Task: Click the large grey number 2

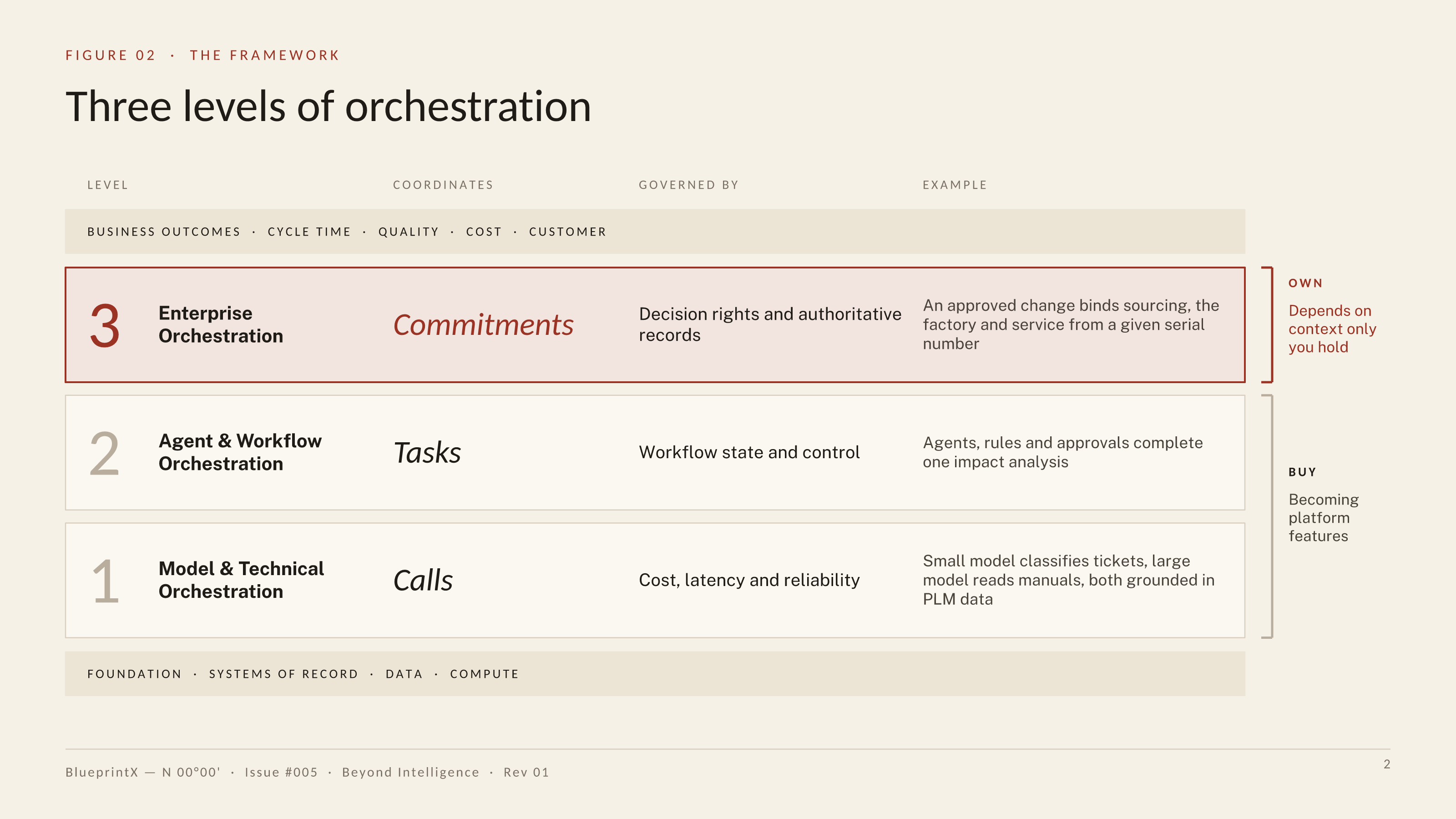Action: [x=105, y=453]
